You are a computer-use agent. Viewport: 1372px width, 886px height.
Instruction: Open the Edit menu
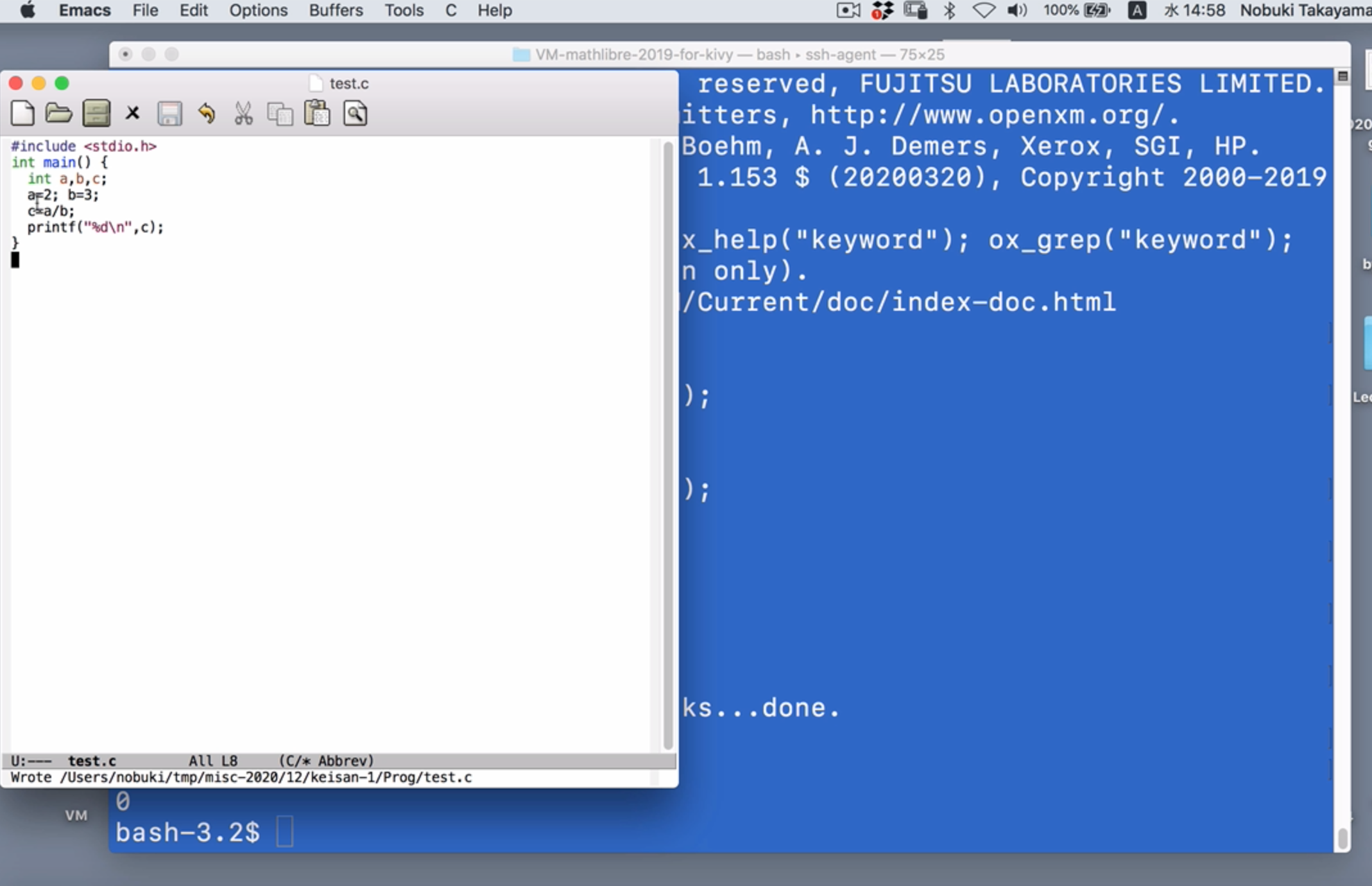(x=193, y=10)
